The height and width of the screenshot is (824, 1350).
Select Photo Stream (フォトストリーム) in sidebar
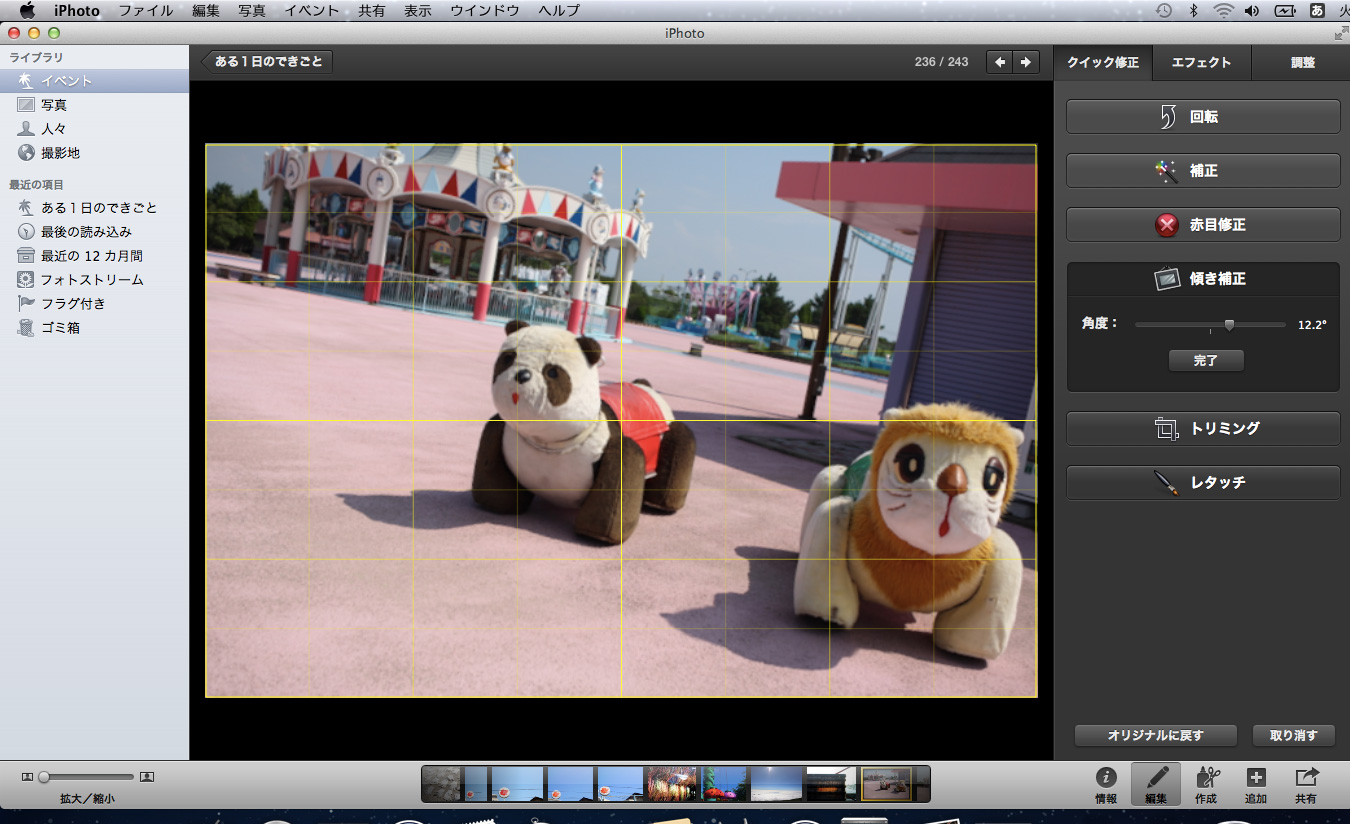click(92, 280)
